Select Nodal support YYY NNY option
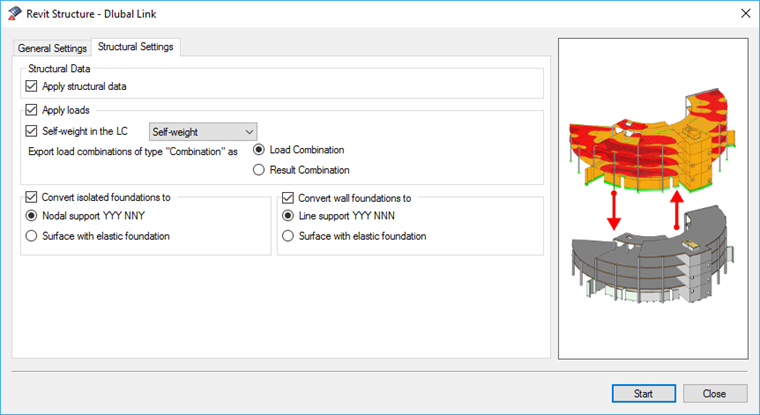The image size is (760, 415). [x=33, y=216]
